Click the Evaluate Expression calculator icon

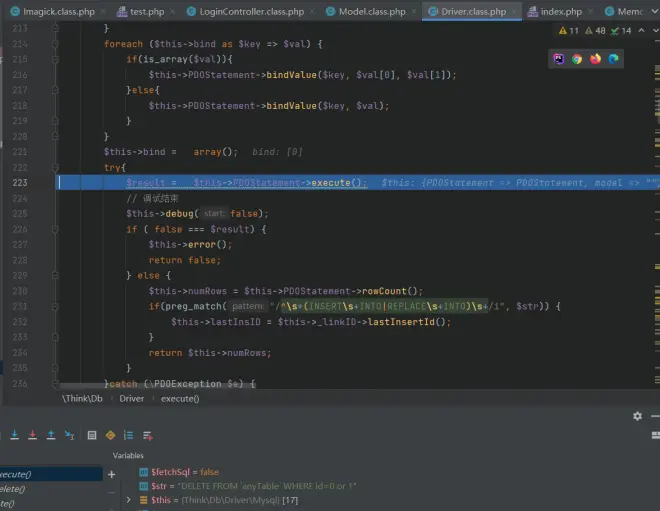pos(92,435)
